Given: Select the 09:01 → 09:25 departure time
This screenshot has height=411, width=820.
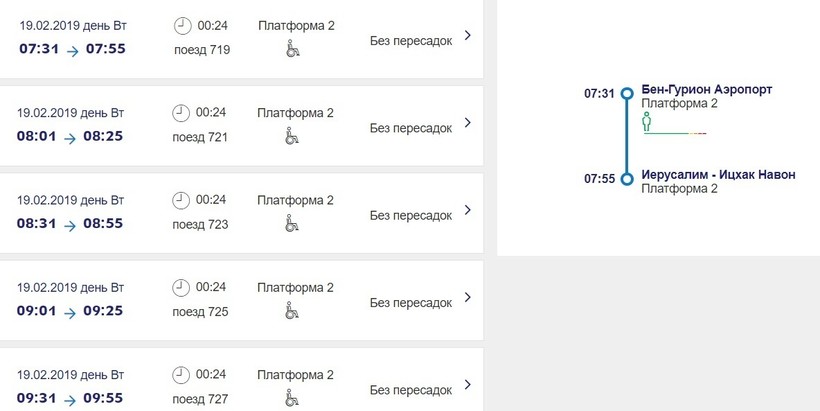Looking at the screenshot, I should [70, 311].
